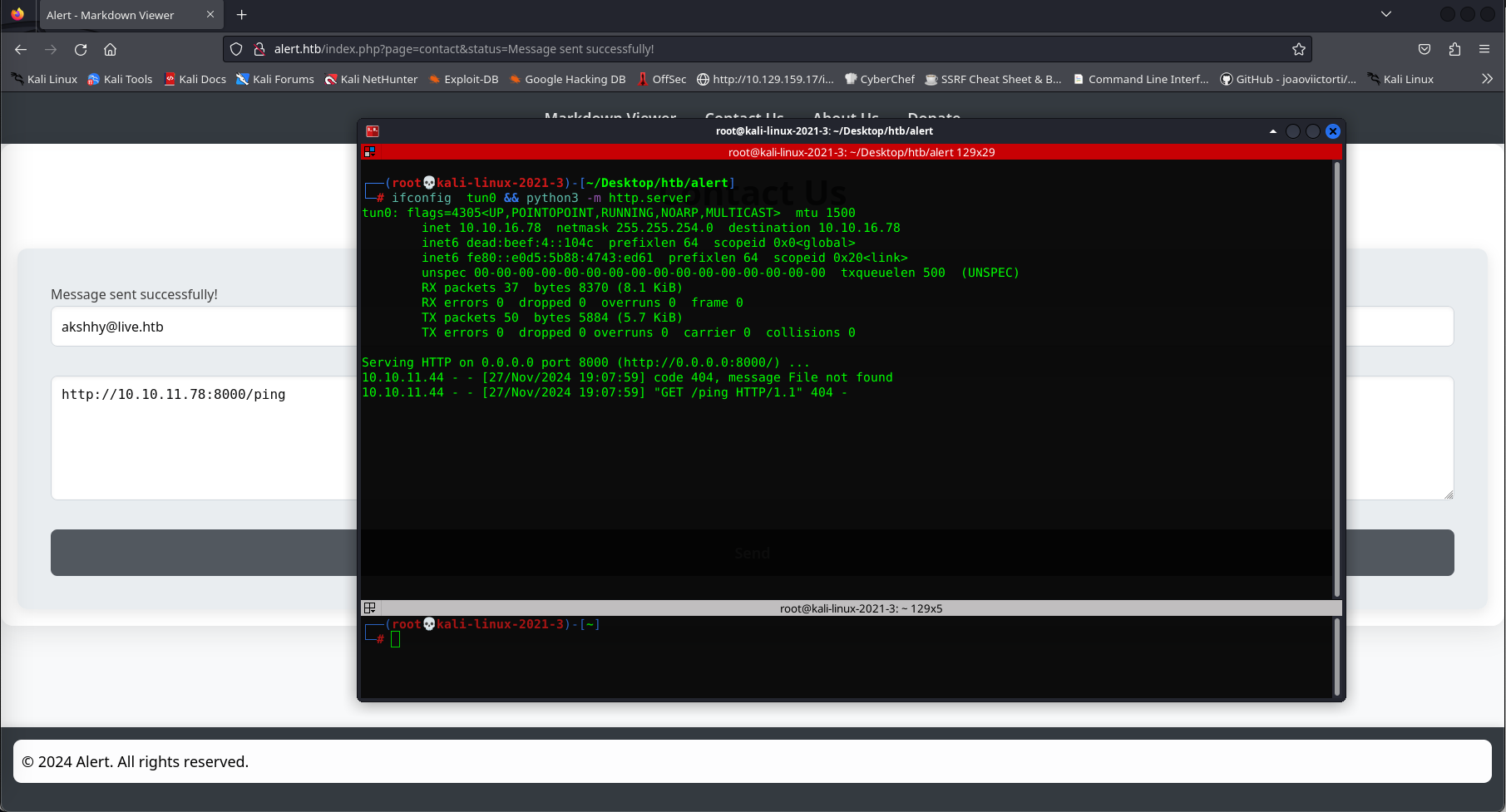Open the tracking protection shield icon

coord(236,49)
